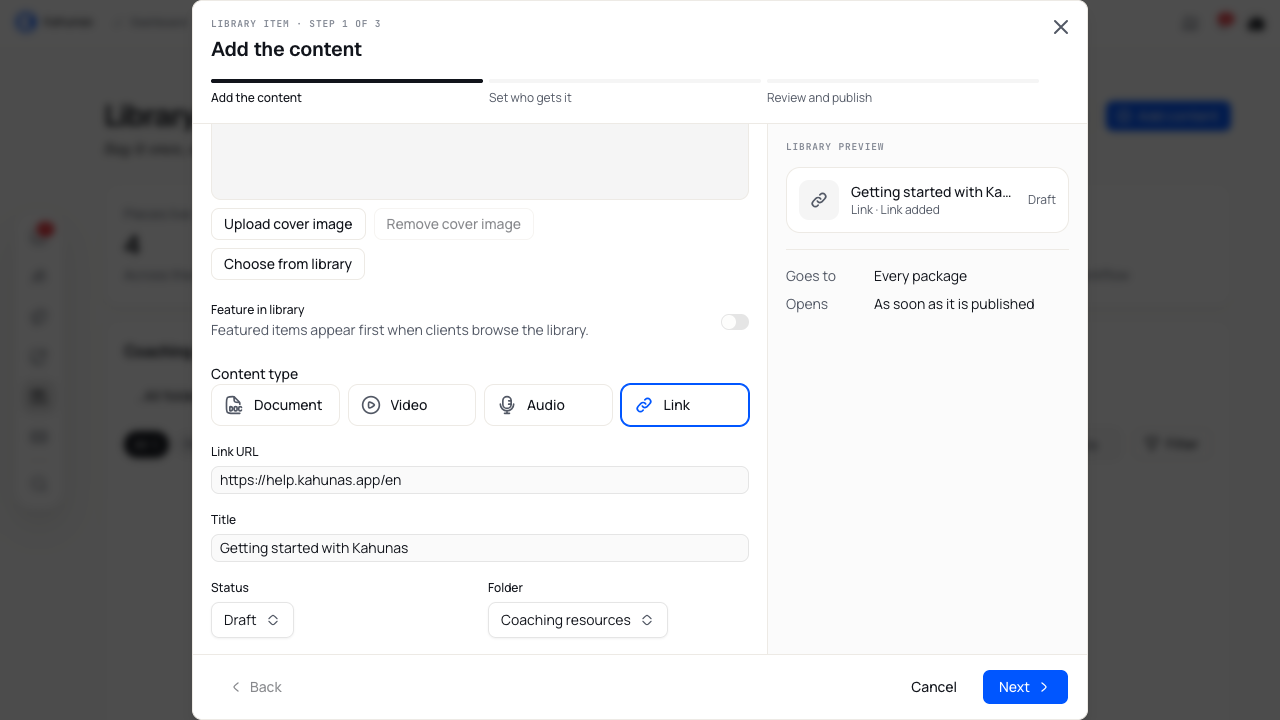Select the Document content type
Image resolution: width=1280 pixels, height=720 pixels.
pyautogui.click(x=275, y=405)
